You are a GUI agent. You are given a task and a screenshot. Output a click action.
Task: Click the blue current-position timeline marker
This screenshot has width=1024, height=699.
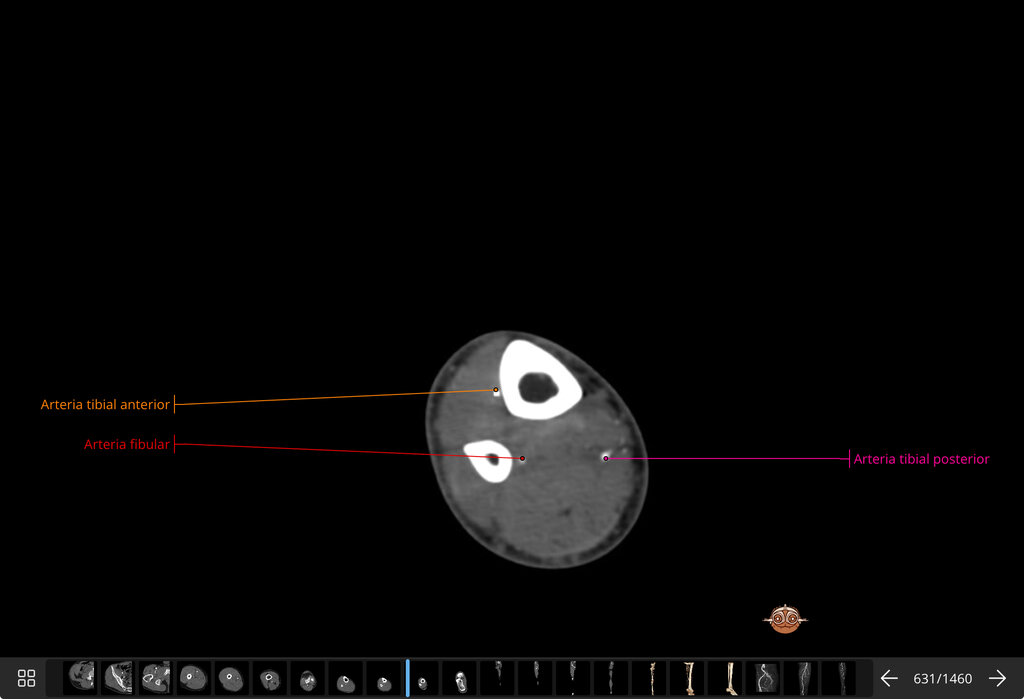point(408,677)
